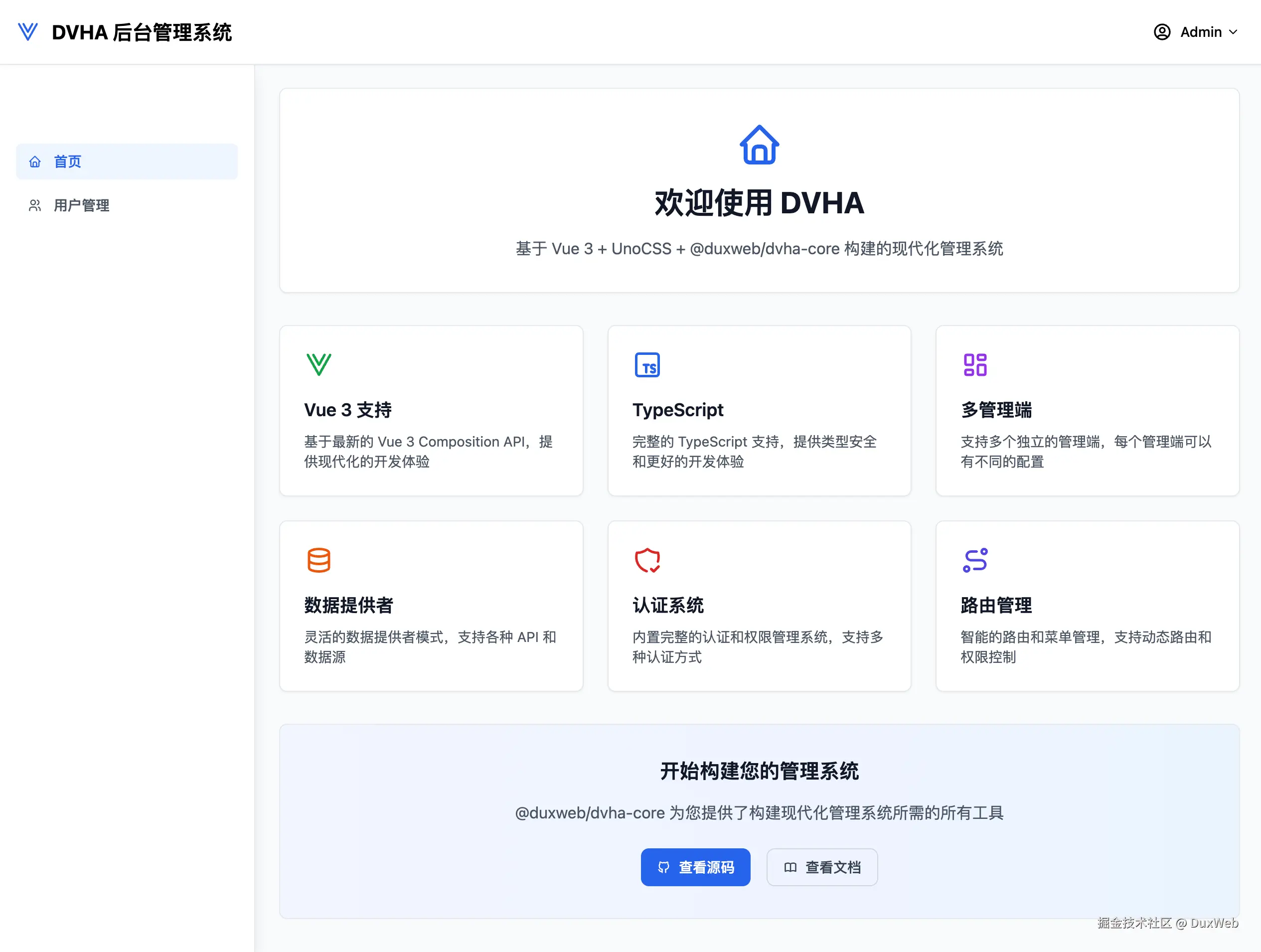
Task: Open the Admin account menu label
Action: (x=1201, y=32)
